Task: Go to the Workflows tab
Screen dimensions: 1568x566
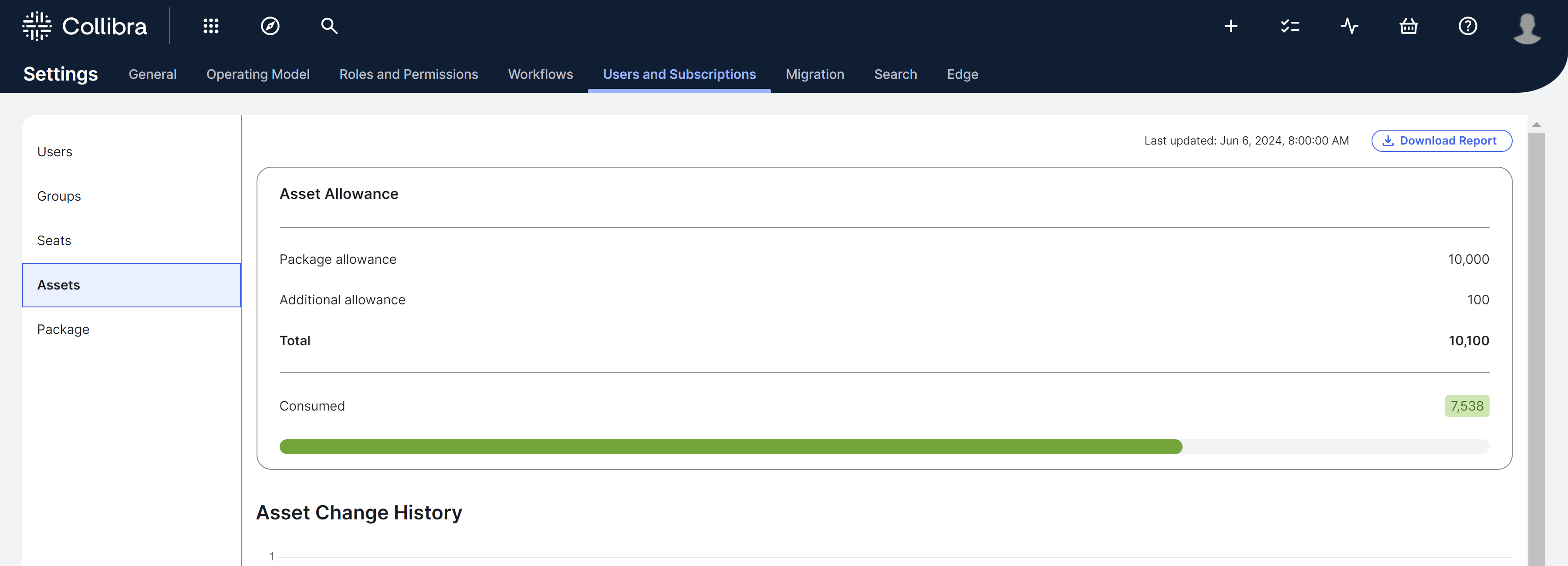Action: pos(540,74)
